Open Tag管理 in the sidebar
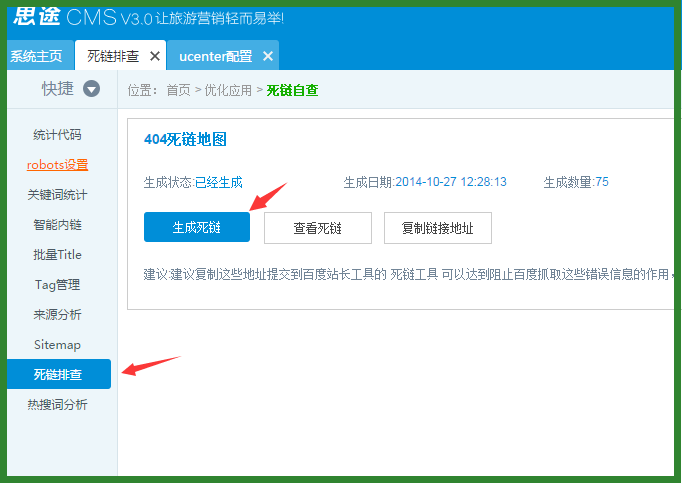 coord(57,285)
